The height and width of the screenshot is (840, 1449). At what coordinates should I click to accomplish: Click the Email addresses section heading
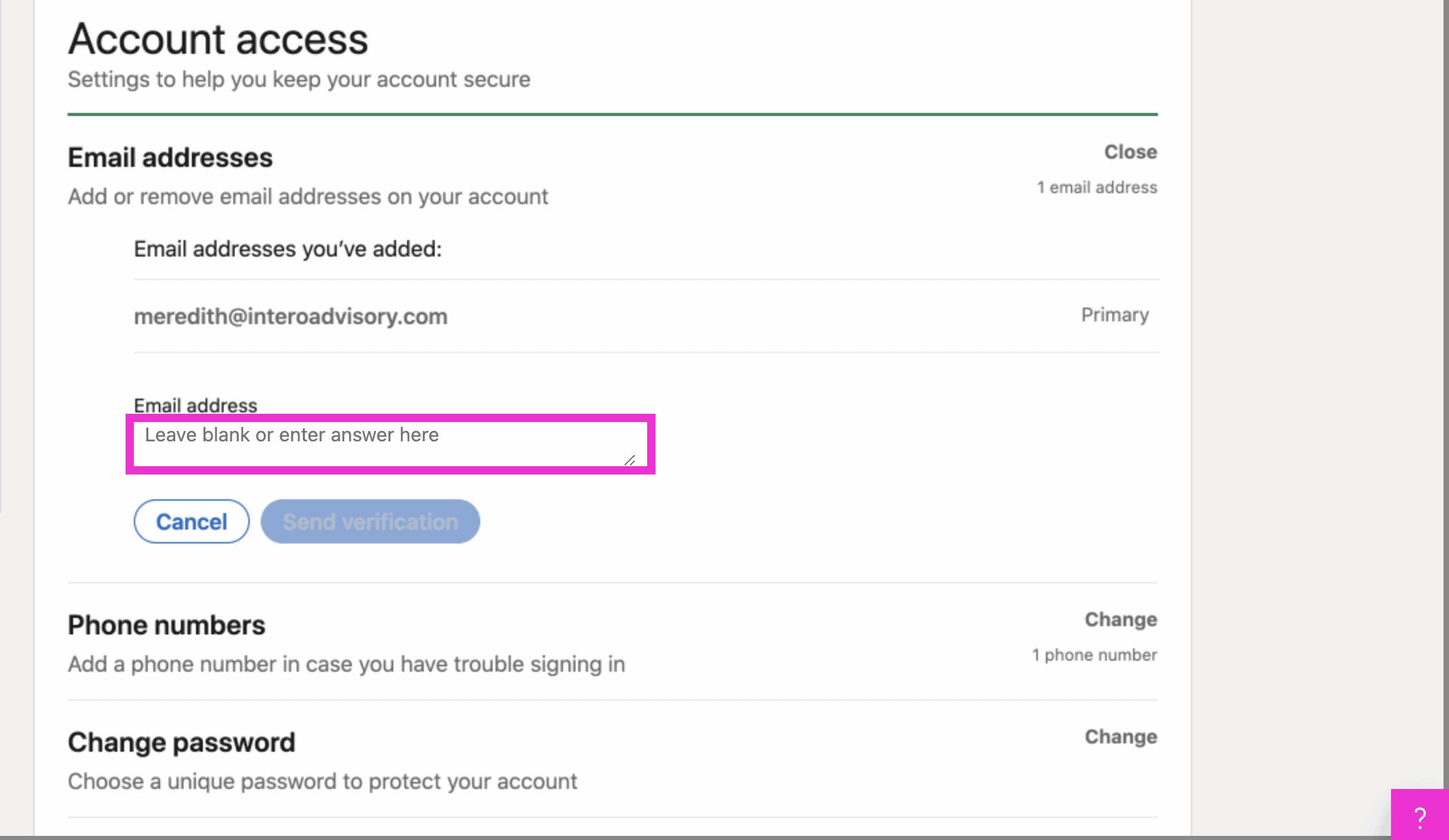click(x=170, y=158)
